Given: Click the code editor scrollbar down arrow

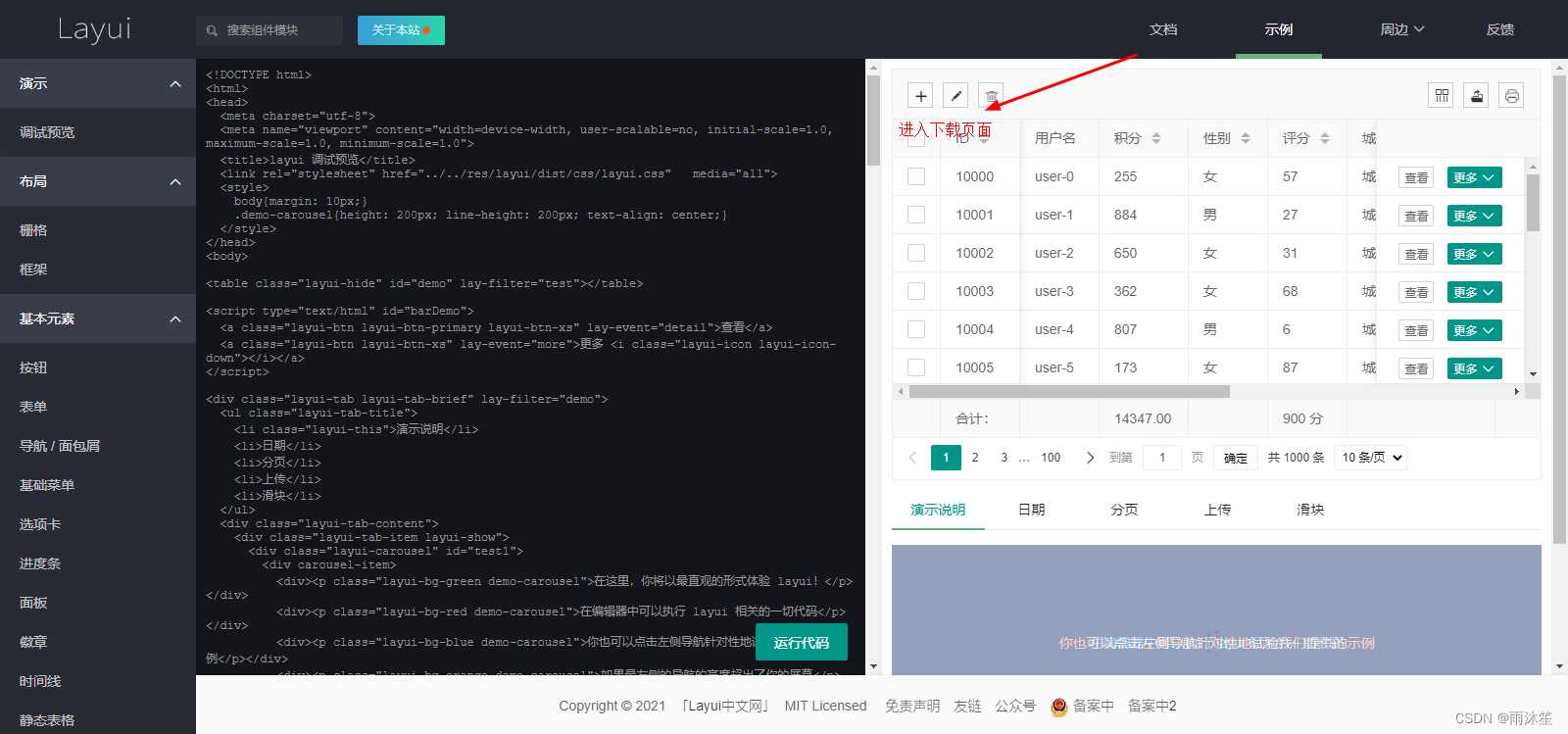Looking at the screenshot, I should coord(873,666).
